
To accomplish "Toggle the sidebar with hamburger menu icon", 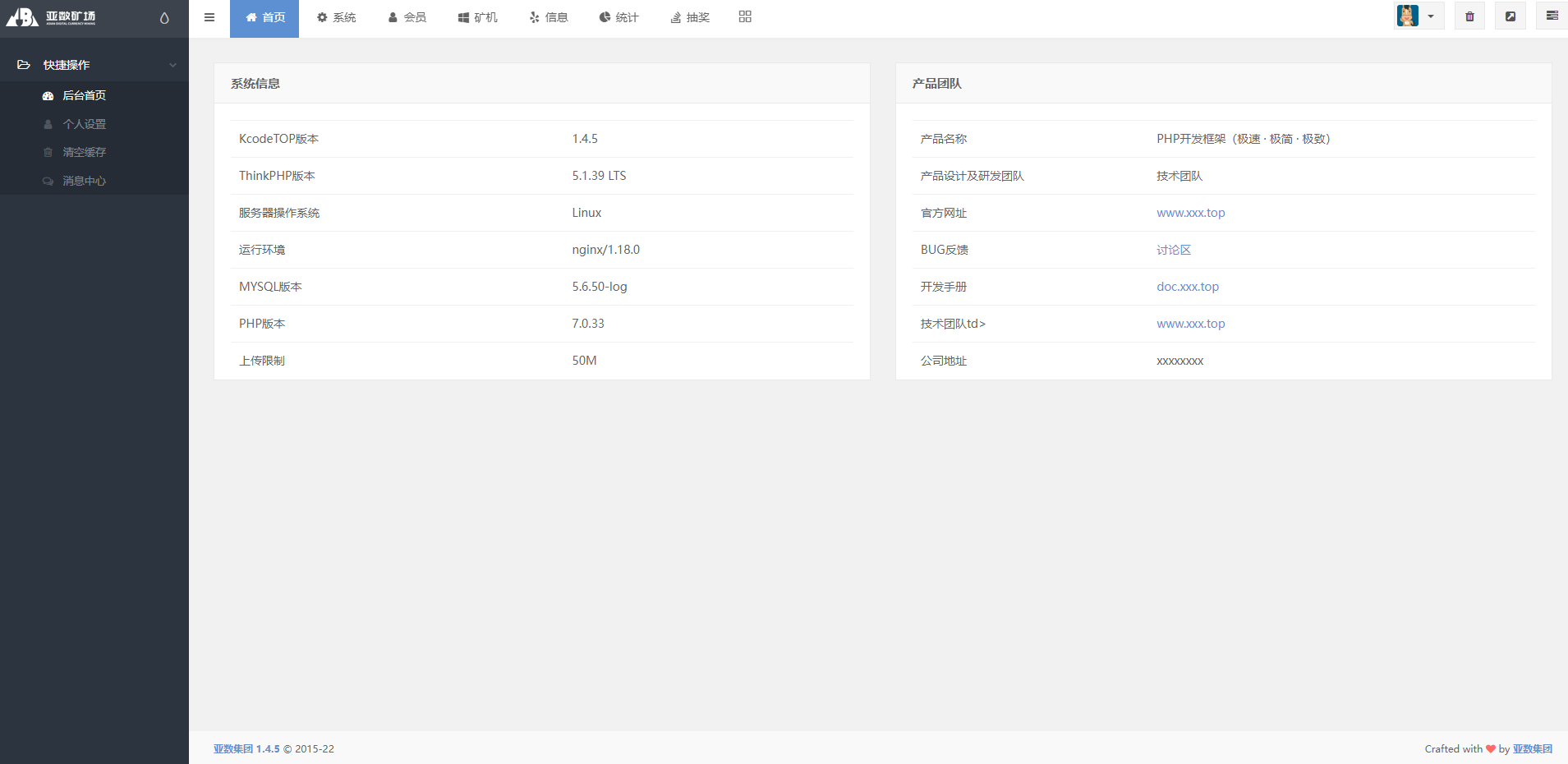I will click(x=209, y=16).
